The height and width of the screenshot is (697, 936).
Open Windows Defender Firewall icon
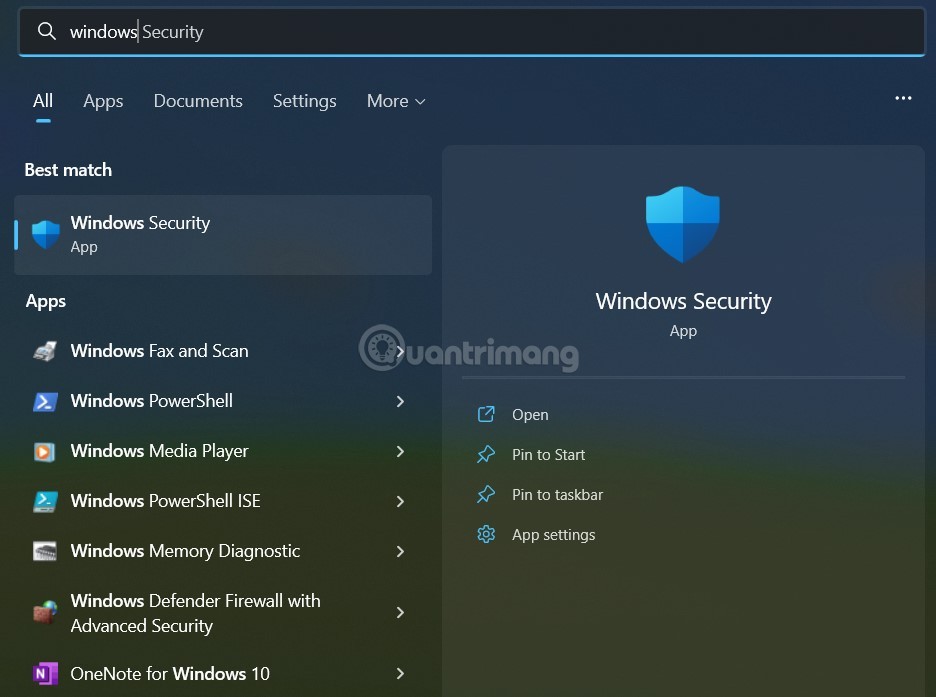pos(44,611)
